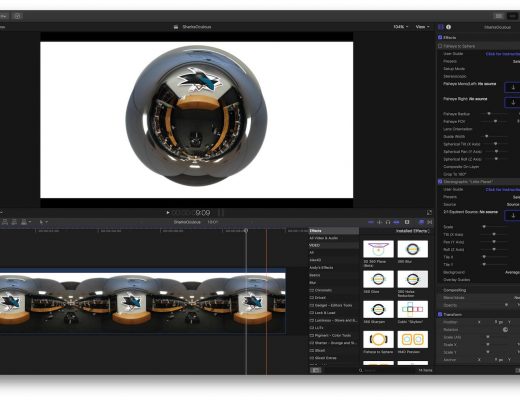Open the viewer zoom percentage dropdown

[x=401, y=27]
